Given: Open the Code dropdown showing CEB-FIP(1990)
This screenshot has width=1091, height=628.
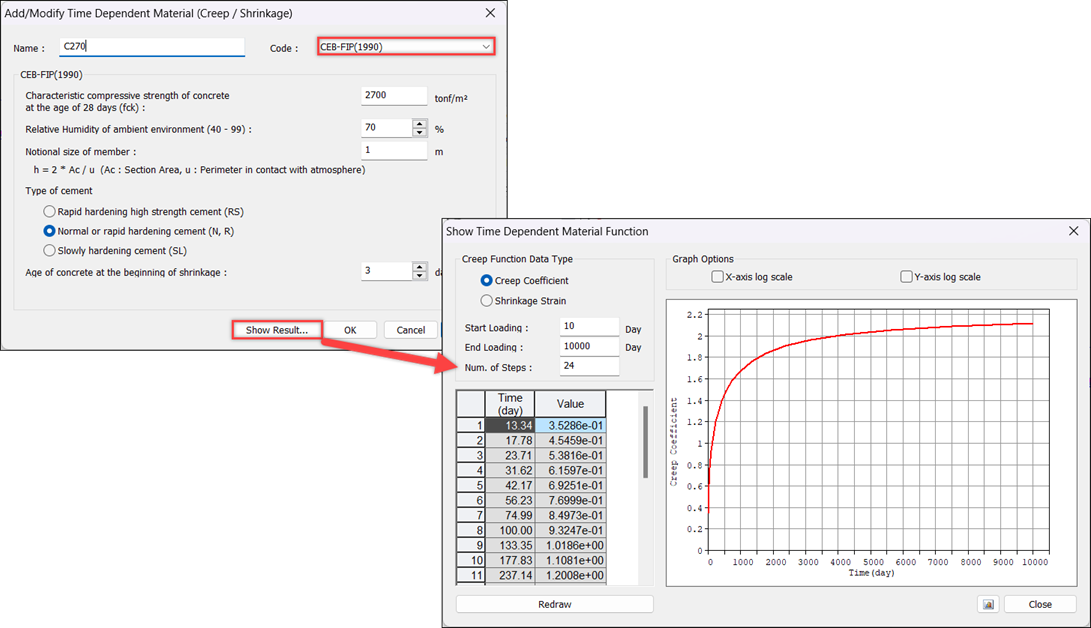Looking at the screenshot, I should pos(406,47).
